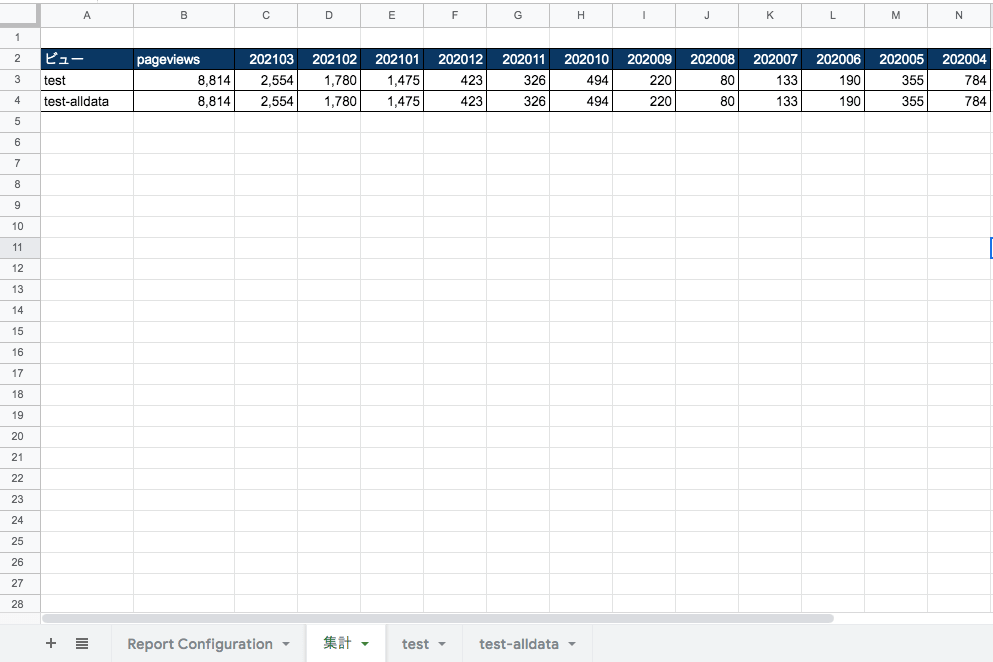Click the 202006 header cell

tap(833, 59)
